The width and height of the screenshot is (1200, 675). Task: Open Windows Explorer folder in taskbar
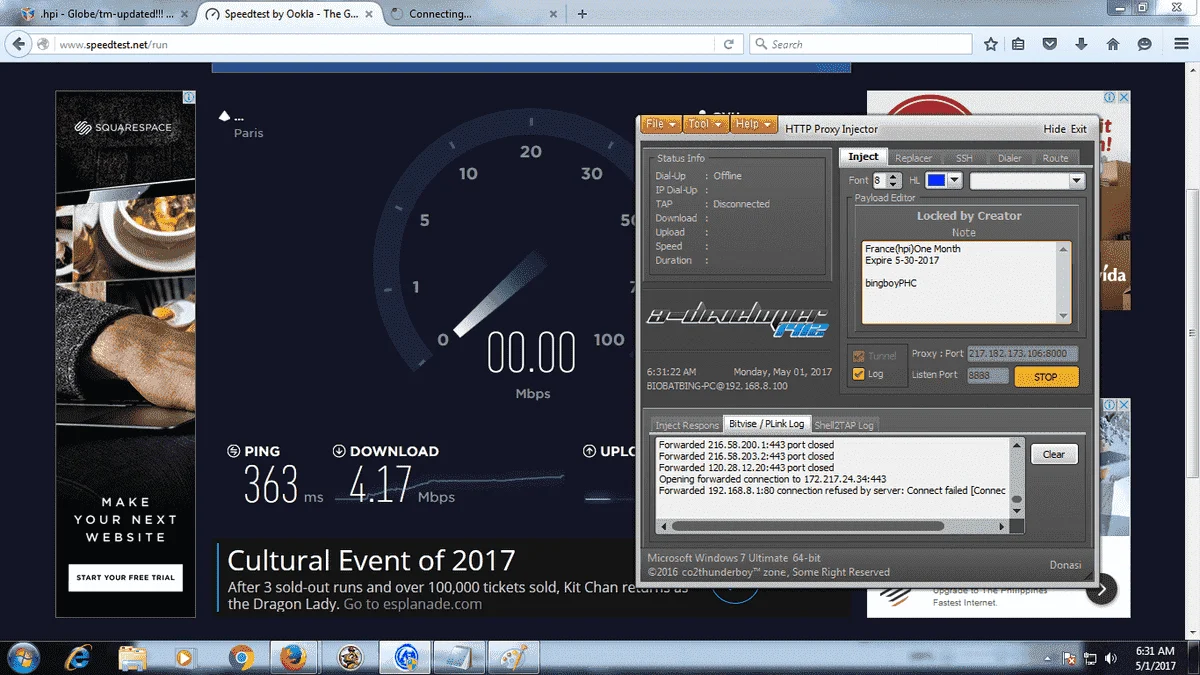point(132,657)
